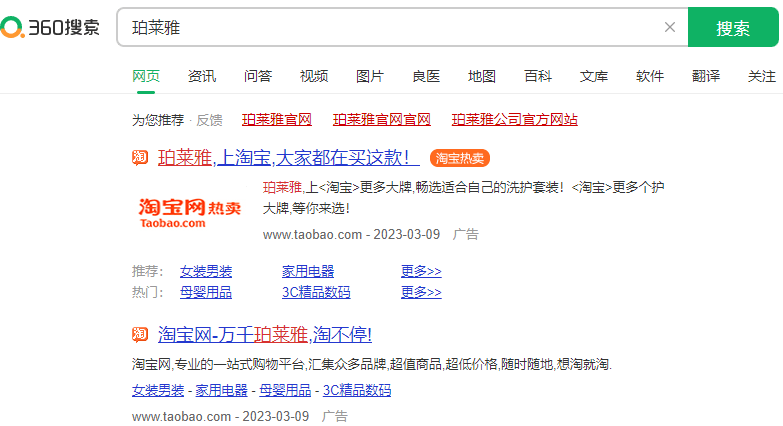Click the 淘宝网热卖 Taobao.com thumbnail
The height and width of the screenshot is (426, 783).
(190, 213)
